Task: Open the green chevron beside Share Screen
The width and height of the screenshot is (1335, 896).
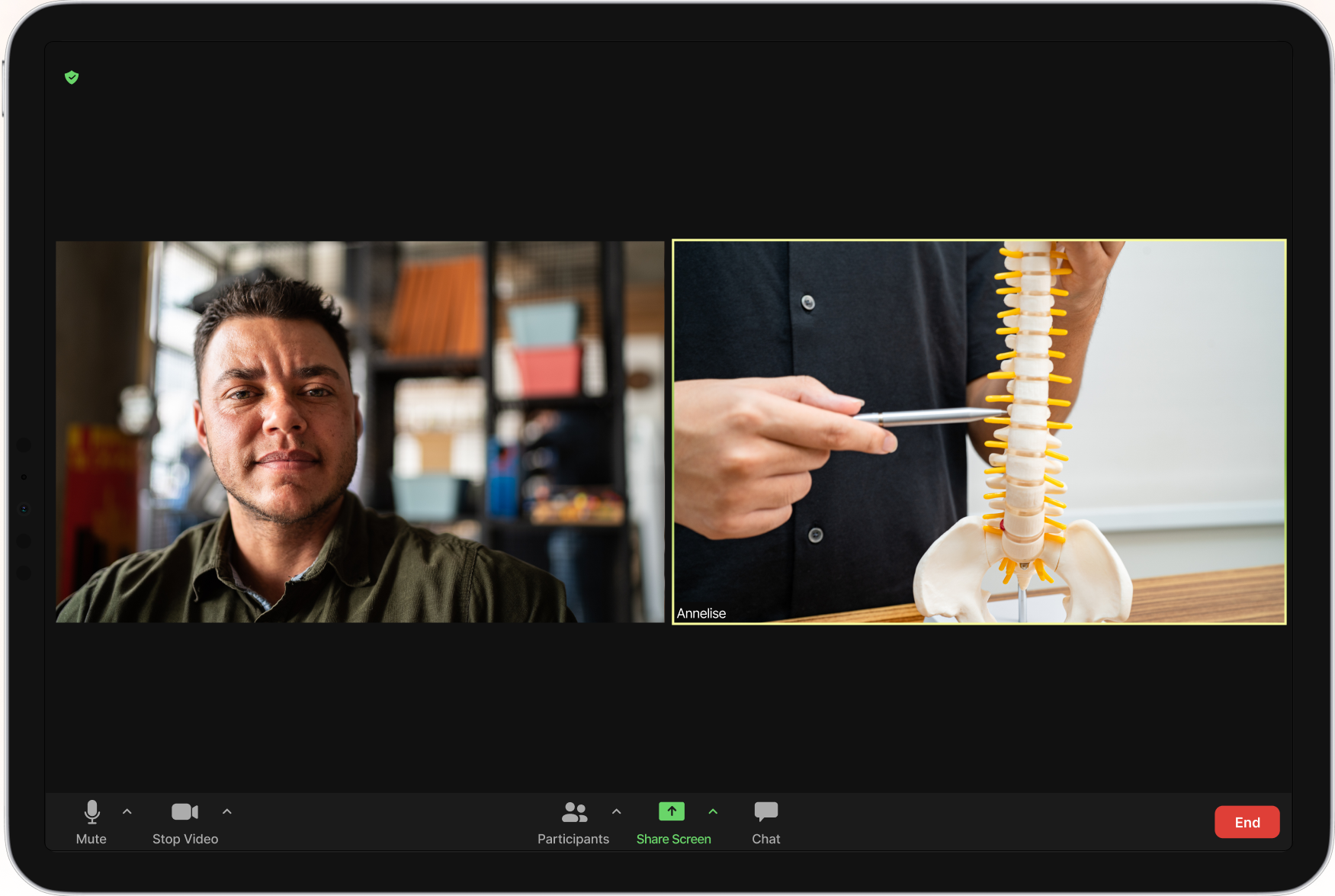Action: 714,812
